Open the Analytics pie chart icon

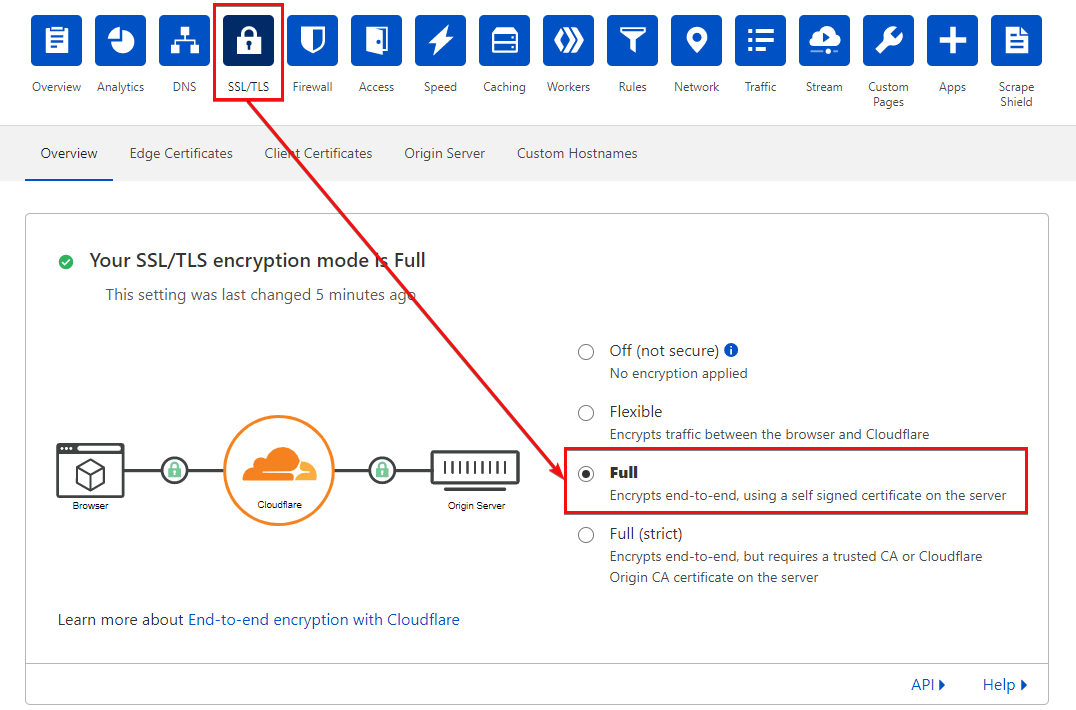pyautogui.click(x=120, y=40)
